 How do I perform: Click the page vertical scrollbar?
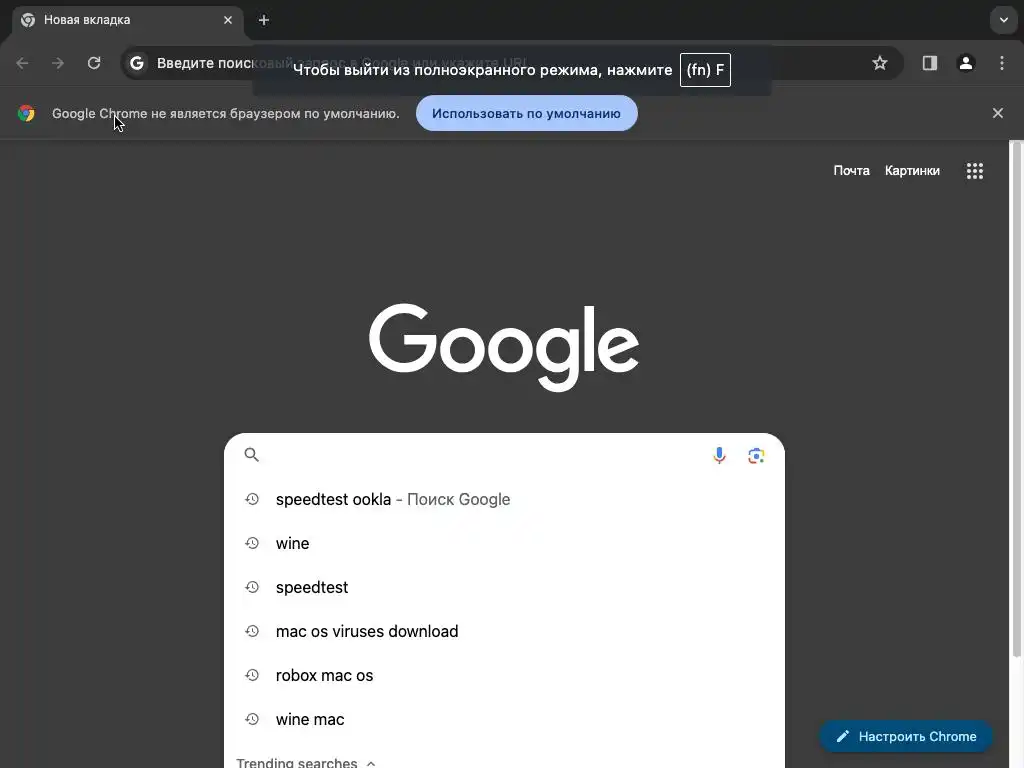pos(1016,398)
